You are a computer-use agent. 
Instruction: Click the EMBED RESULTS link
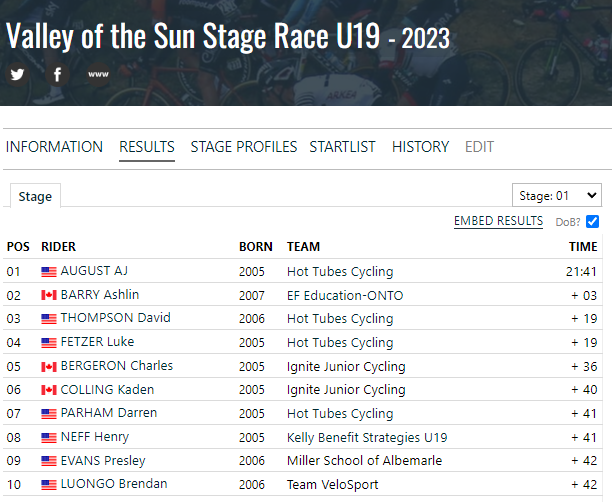pos(498,221)
